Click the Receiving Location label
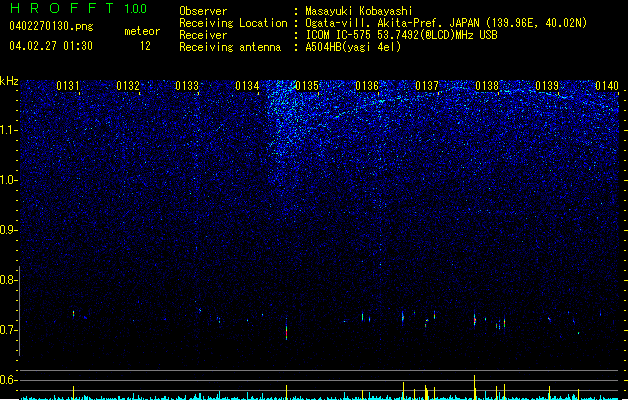The width and height of the screenshot is (629, 400). (x=233, y=23)
